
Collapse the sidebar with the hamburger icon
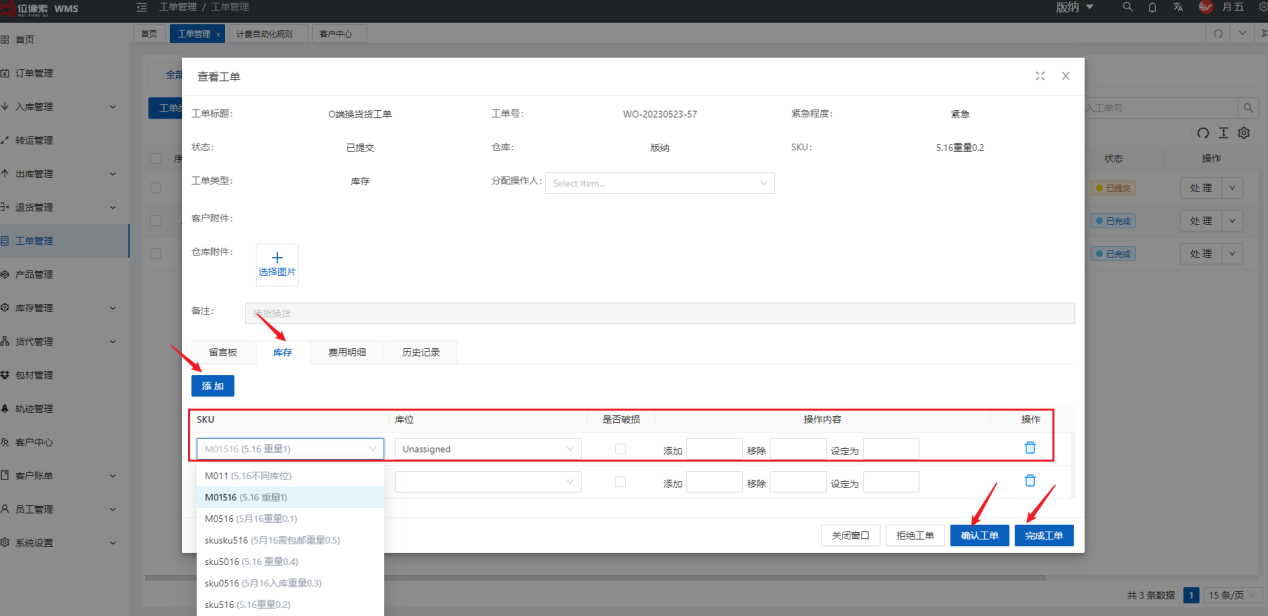click(x=141, y=7)
